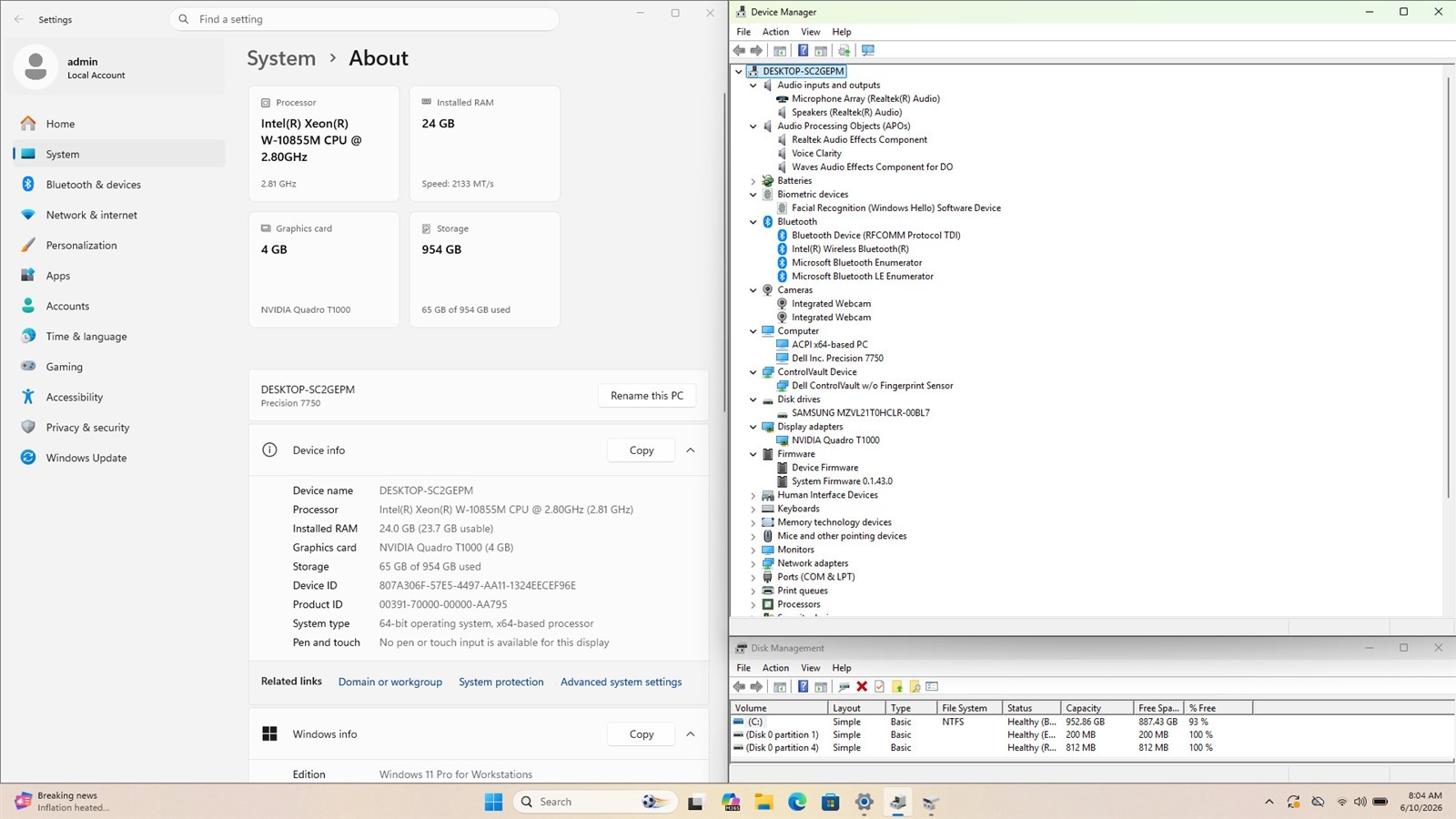The width and height of the screenshot is (1456, 819).
Task: Collapse the Bluetooth device category
Action: click(753, 222)
